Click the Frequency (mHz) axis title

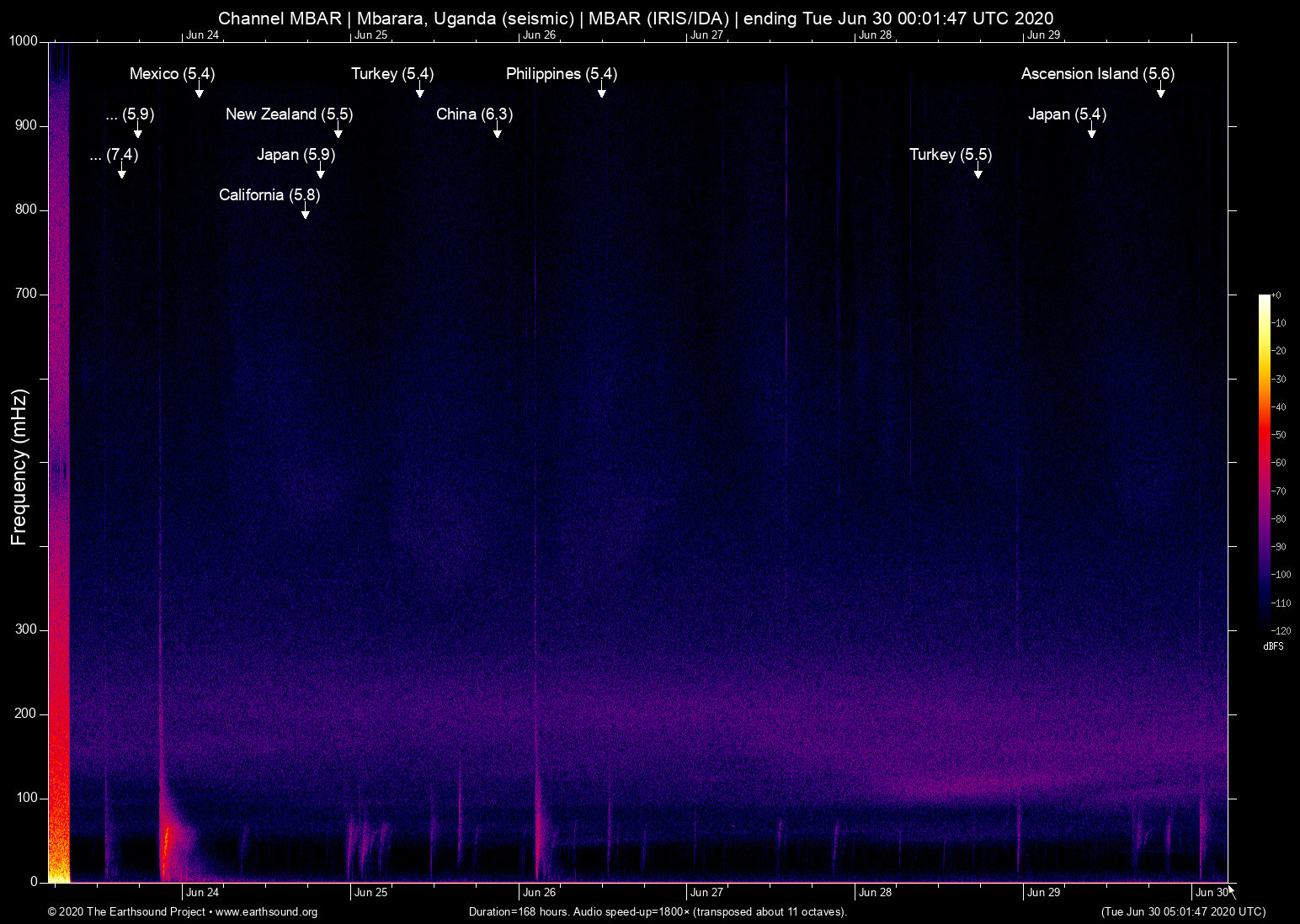pyautogui.click(x=19, y=467)
